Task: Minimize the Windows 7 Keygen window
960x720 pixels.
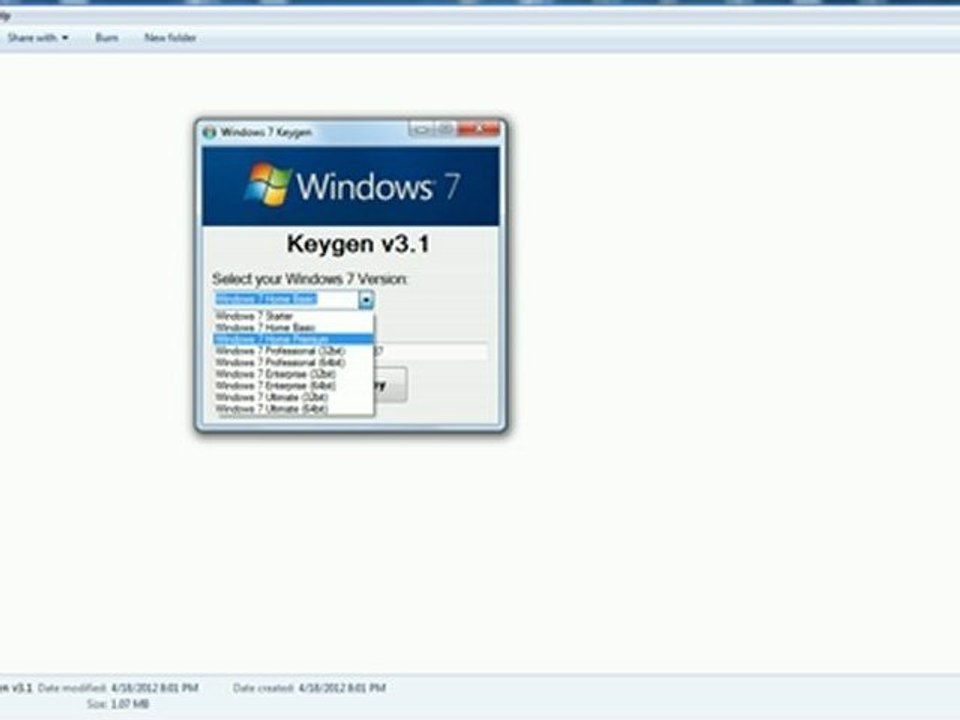Action: click(x=421, y=129)
